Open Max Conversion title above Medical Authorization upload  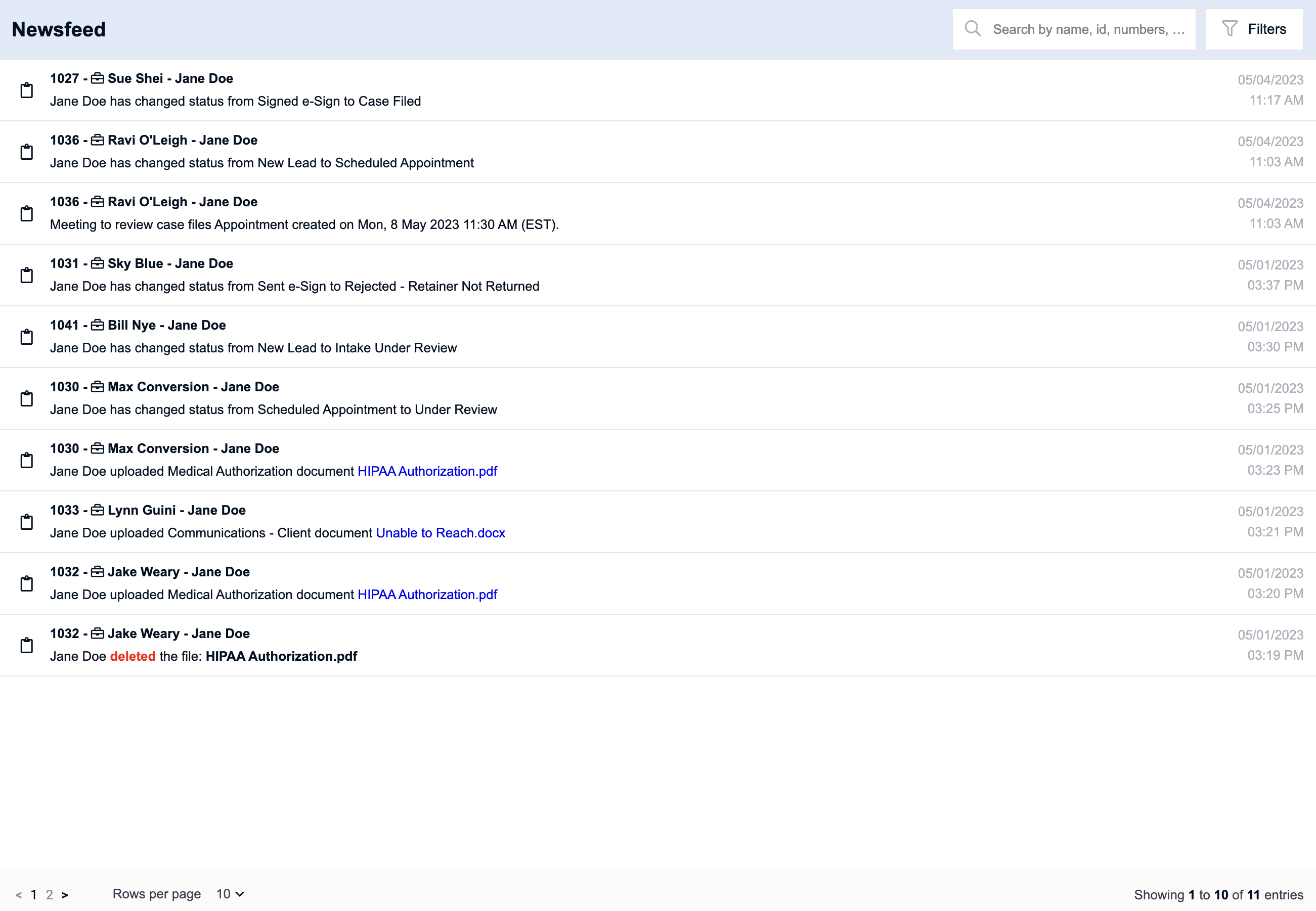164,448
